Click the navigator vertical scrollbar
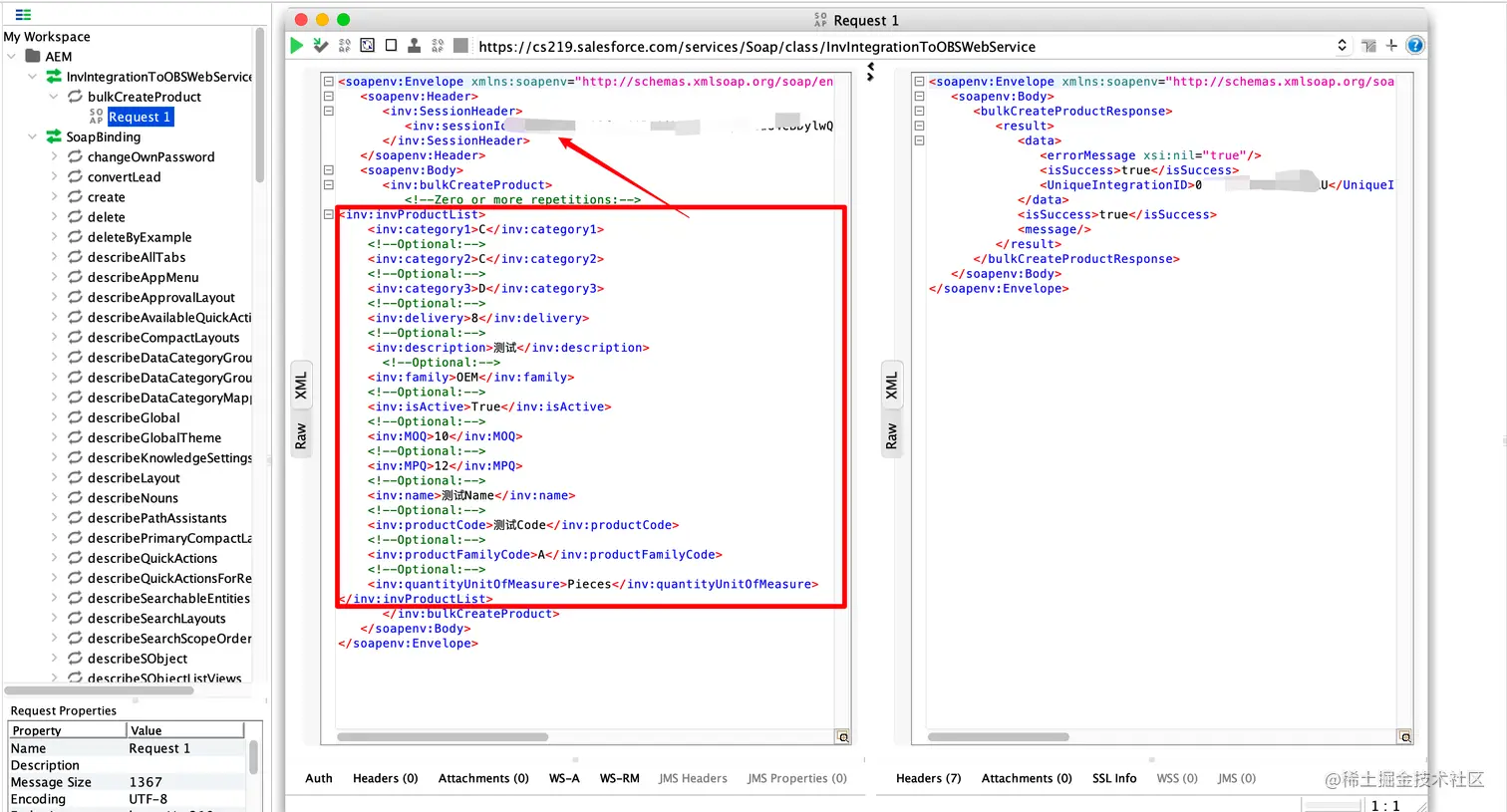 [260, 105]
